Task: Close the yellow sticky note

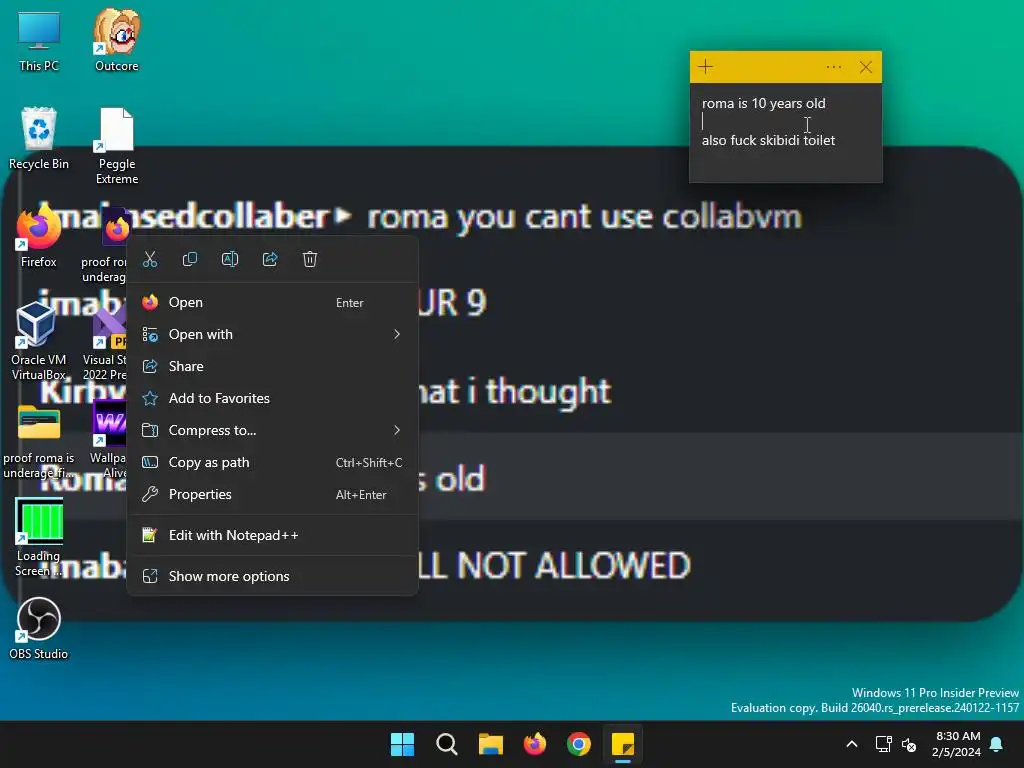Action: (x=866, y=67)
